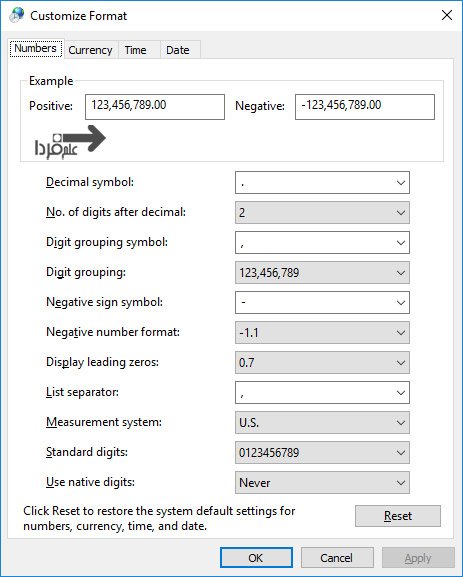Image resolution: width=463 pixels, height=577 pixels.
Task: Open the Standard digits dropdown
Action: (322, 453)
